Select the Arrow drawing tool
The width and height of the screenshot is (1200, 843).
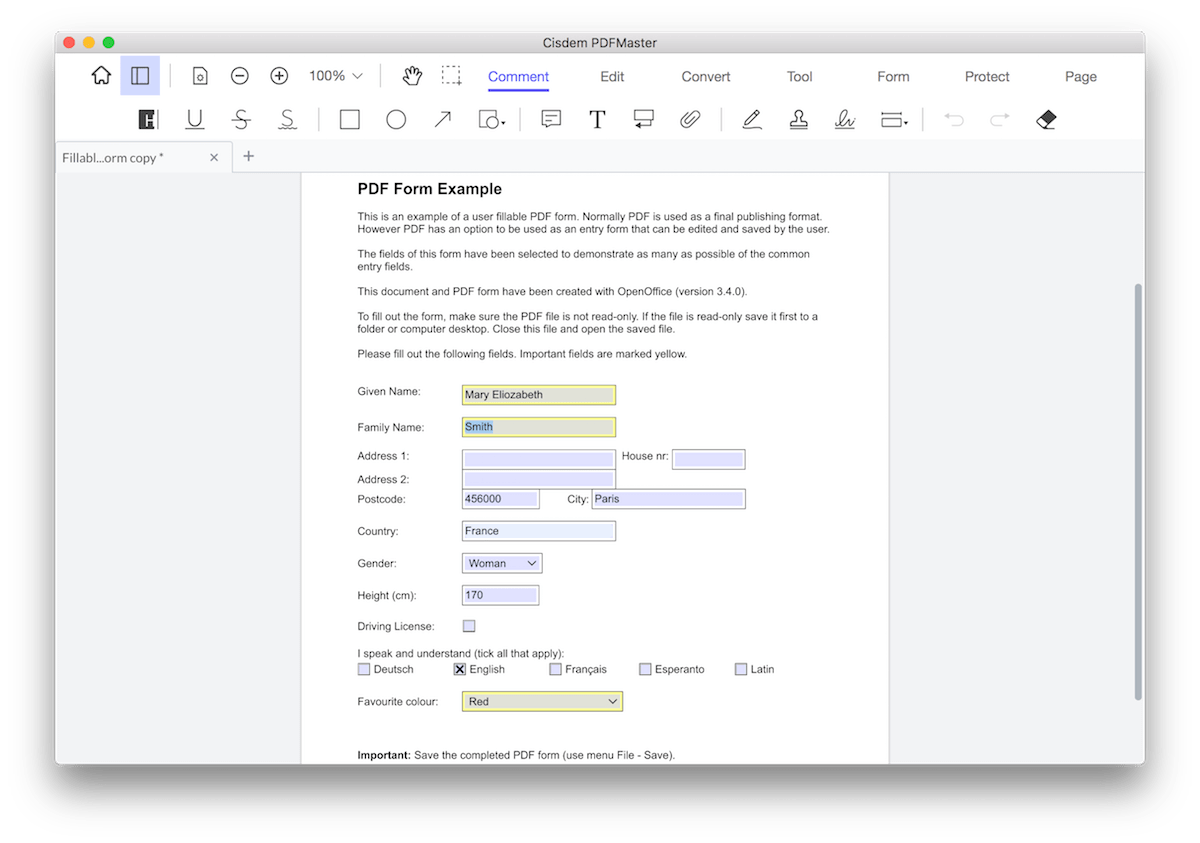[x=442, y=120]
